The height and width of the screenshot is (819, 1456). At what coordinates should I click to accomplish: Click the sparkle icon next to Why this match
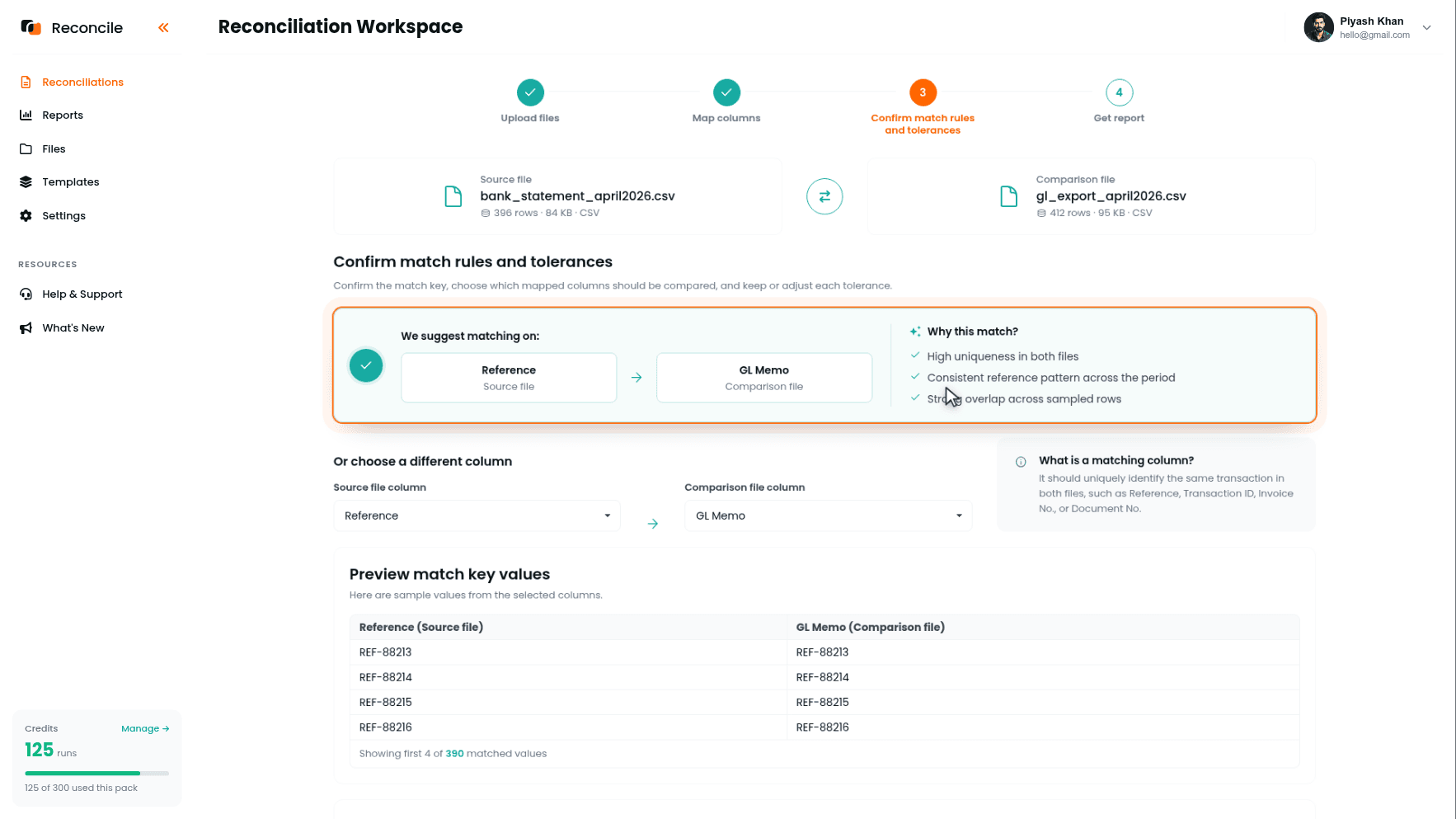[x=915, y=332]
